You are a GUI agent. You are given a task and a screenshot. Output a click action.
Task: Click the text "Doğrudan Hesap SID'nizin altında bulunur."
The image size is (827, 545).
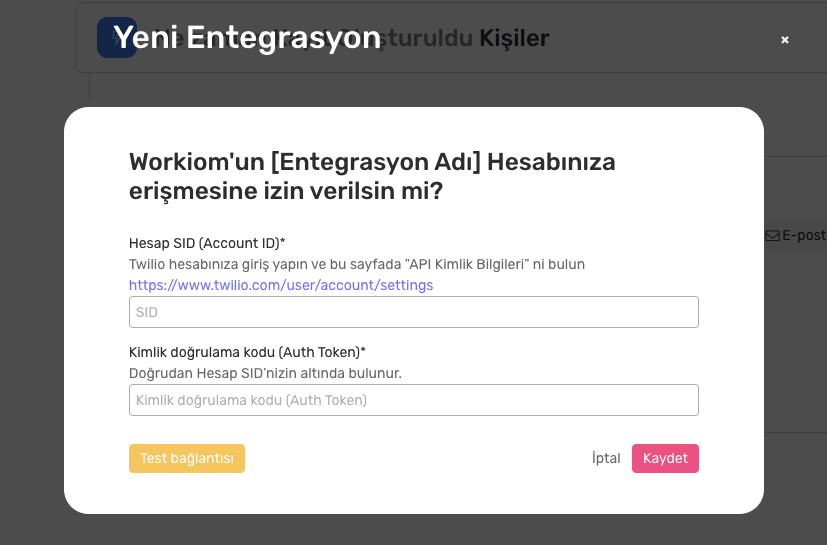[x=265, y=373]
